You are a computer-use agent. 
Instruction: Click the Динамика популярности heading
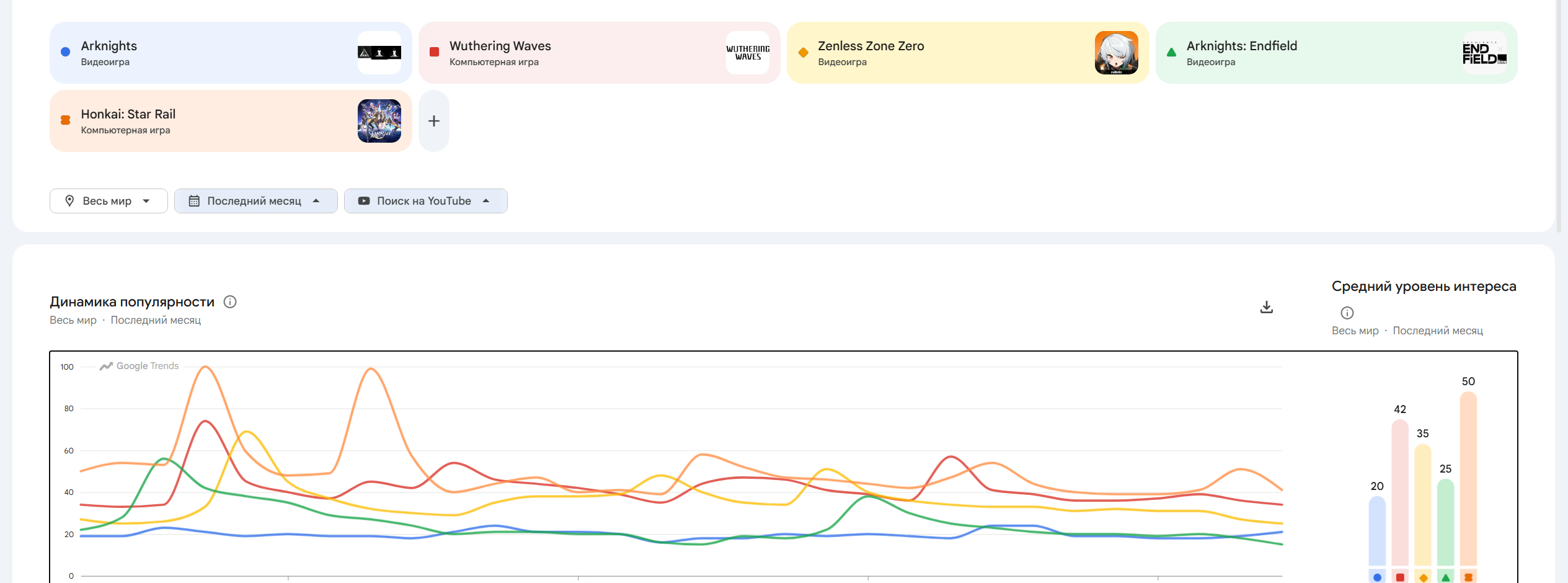click(132, 302)
